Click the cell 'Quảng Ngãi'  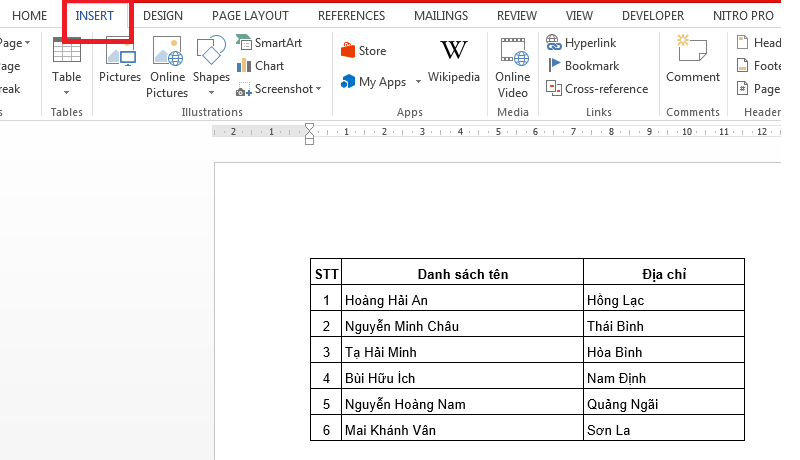(x=664, y=402)
